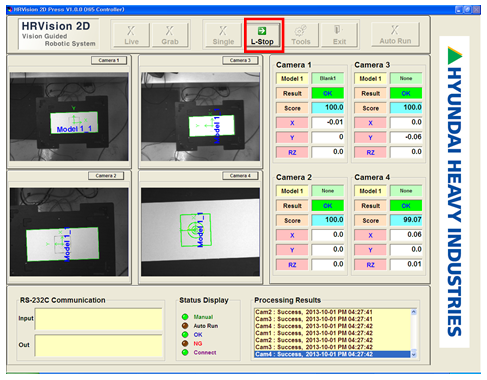Select the Cam4 Success result row

pos(332,354)
